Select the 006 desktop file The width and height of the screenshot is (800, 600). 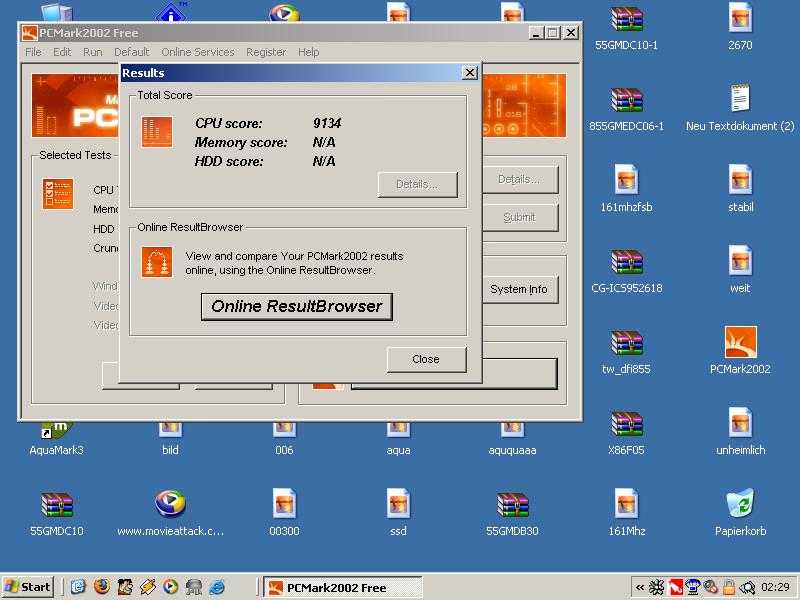[x=284, y=439]
